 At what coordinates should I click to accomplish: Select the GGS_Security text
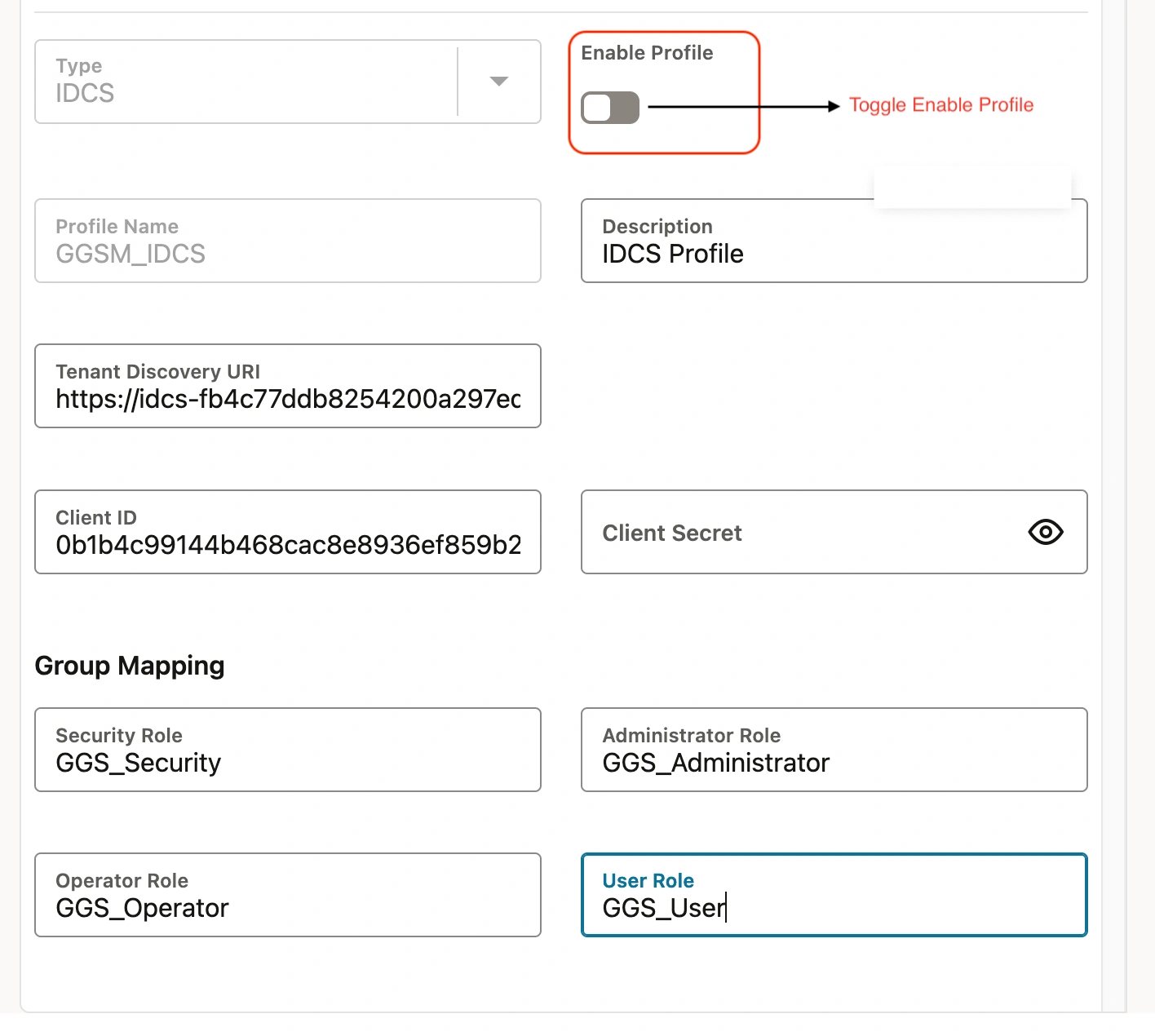[138, 764]
